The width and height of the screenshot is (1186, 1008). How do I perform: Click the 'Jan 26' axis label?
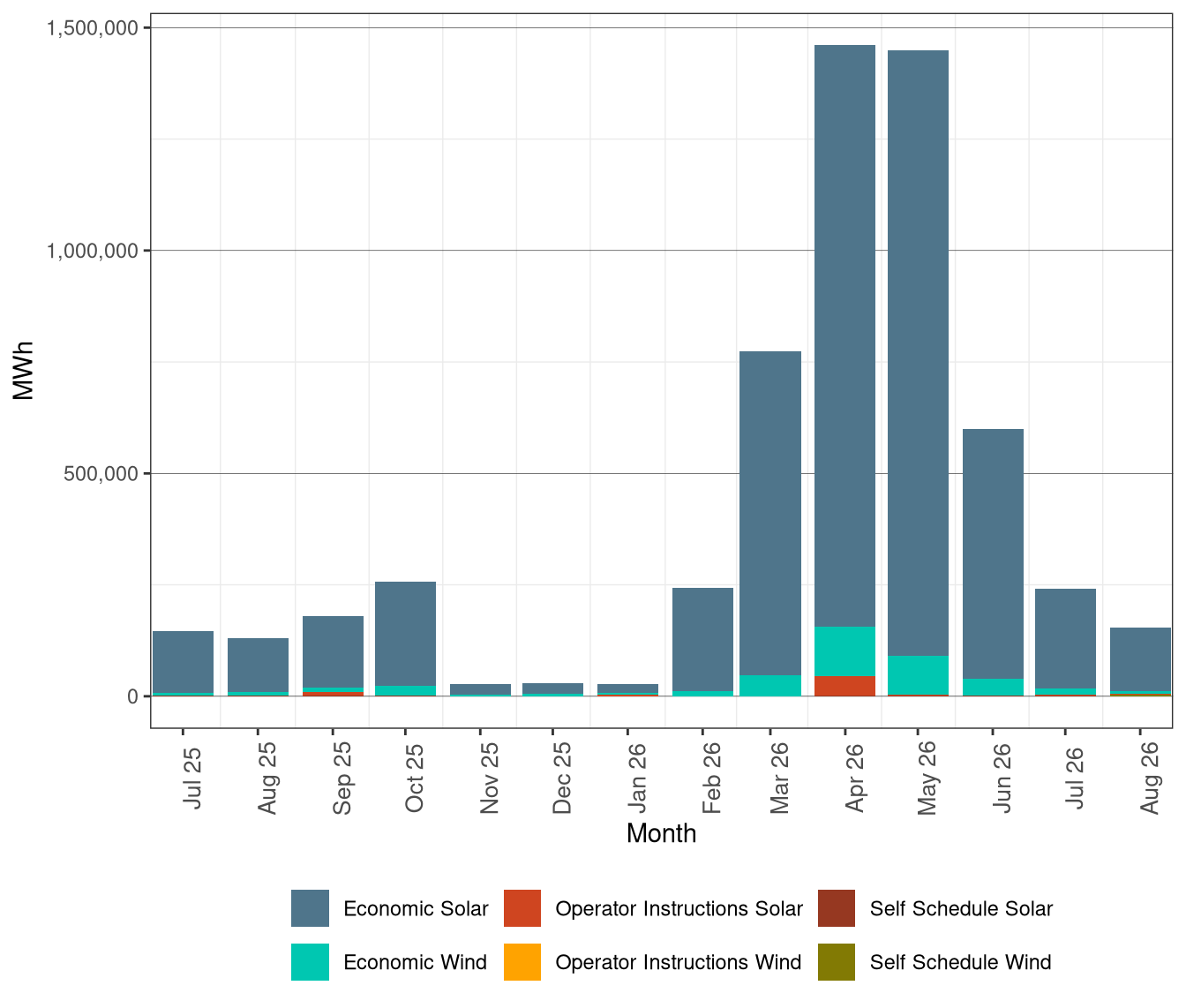(637, 778)
